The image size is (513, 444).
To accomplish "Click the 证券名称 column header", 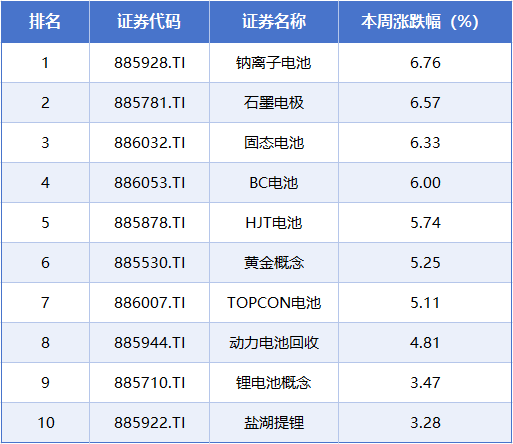I will (x=274, y=22).
